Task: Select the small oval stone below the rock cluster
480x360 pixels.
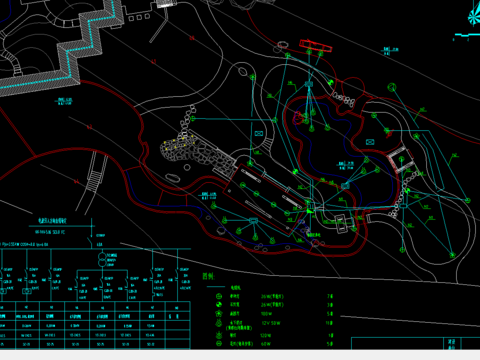Action: (x=173, y=178)
